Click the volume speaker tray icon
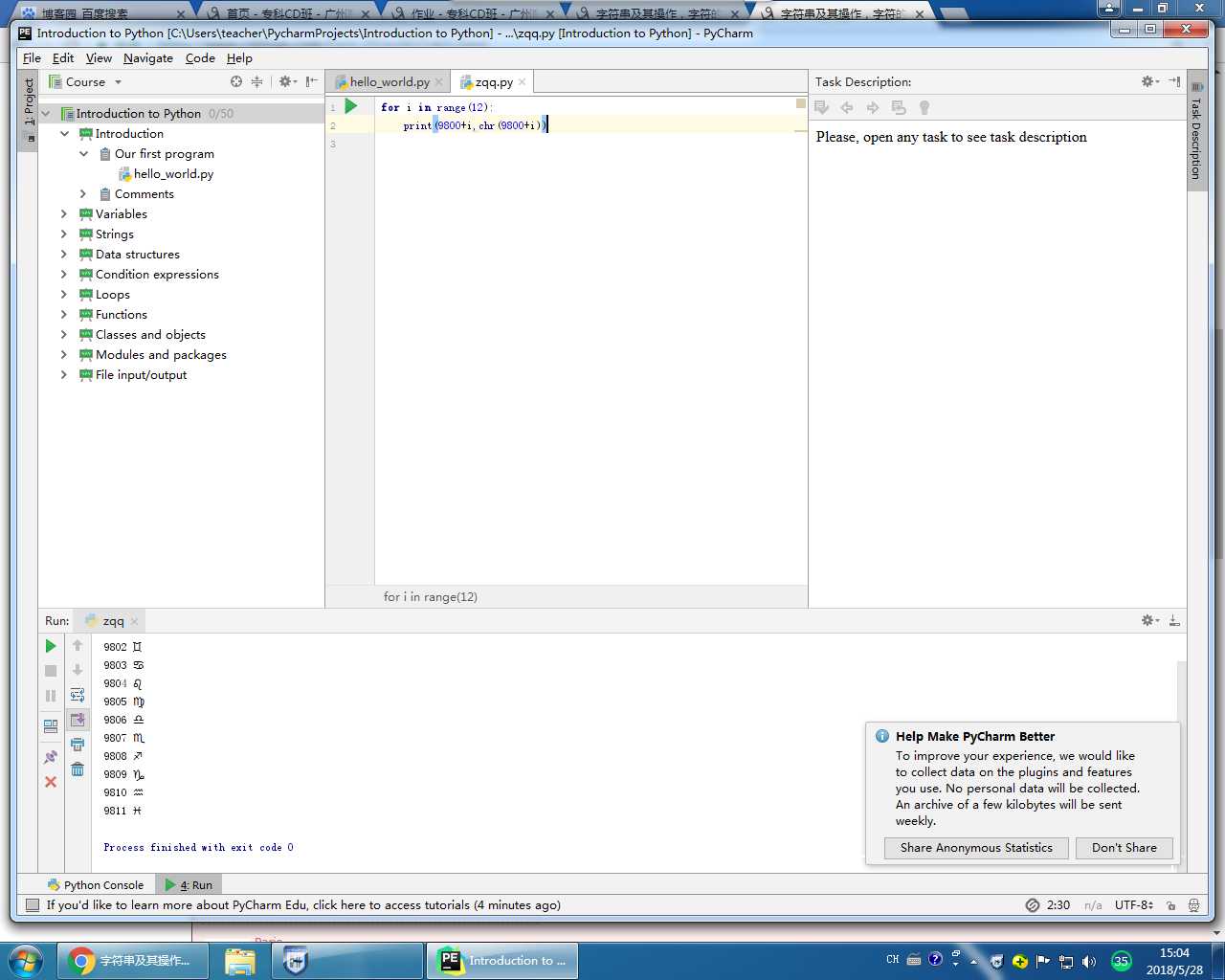The height and width of the screenshot is (980, 1225). pos(1089,961)
